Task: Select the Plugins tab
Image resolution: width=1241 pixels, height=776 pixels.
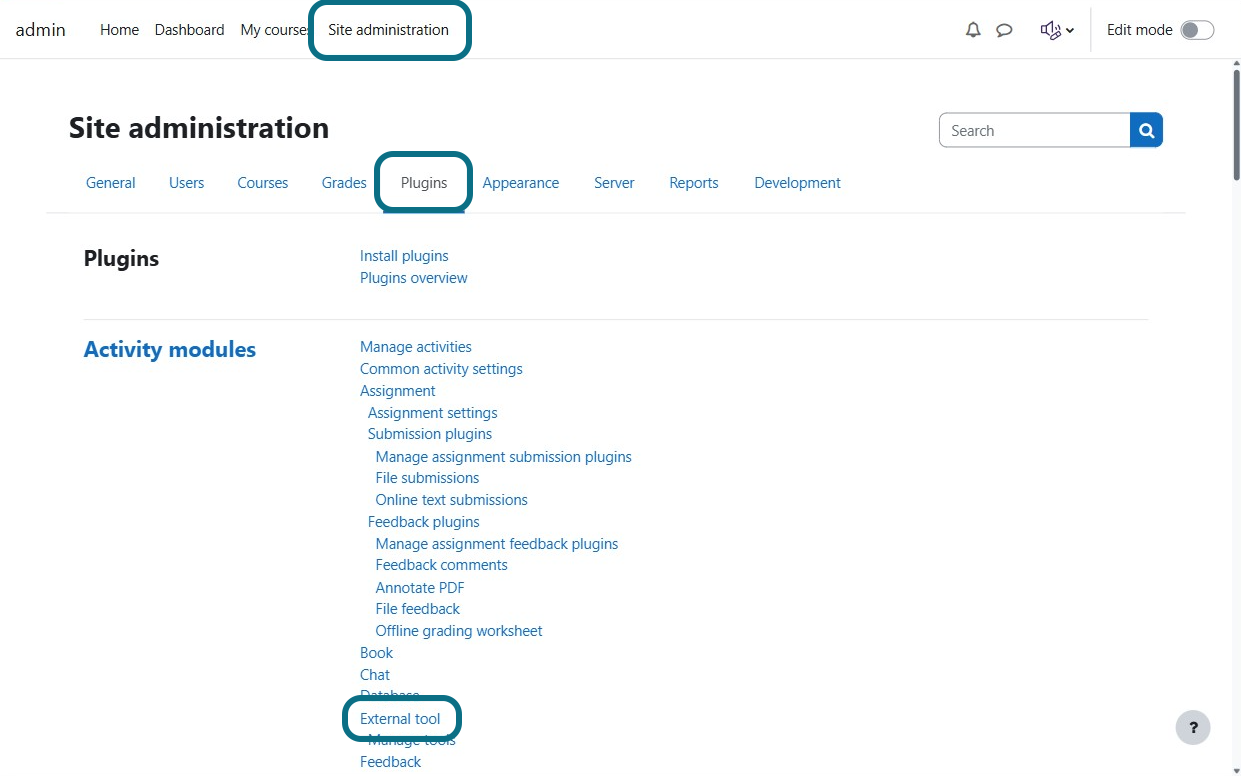Action: [424, 183]
